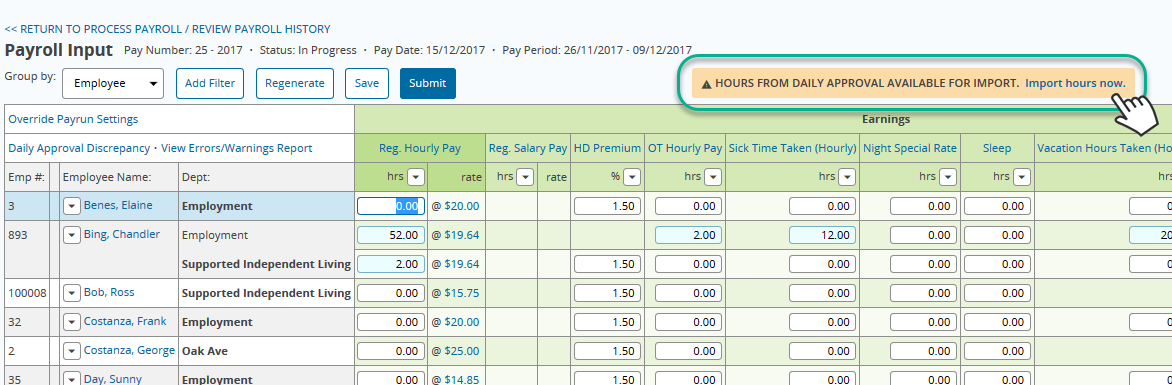1172x385 pixels.
Task: Open the Group by Employee dropdown
Action: 113,84
